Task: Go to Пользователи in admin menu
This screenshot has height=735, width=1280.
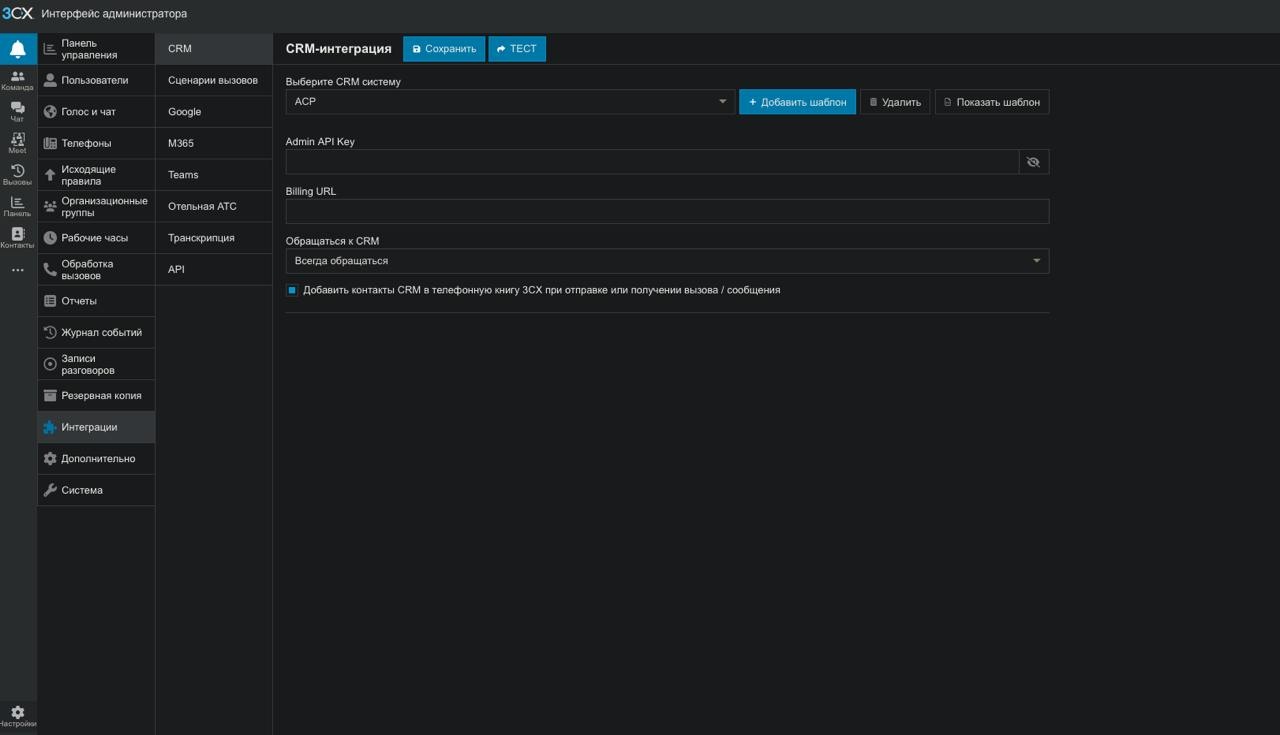Action: pyautogui.click(x=95, y=80)
